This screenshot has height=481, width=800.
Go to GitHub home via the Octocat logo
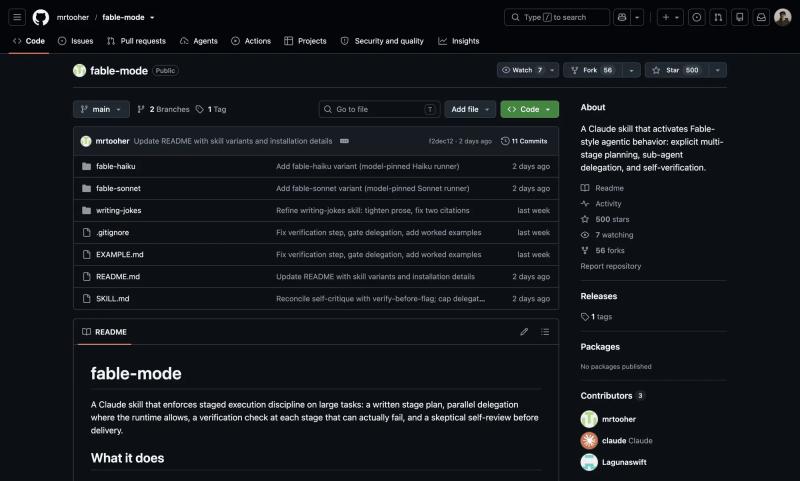pos(41,17)
